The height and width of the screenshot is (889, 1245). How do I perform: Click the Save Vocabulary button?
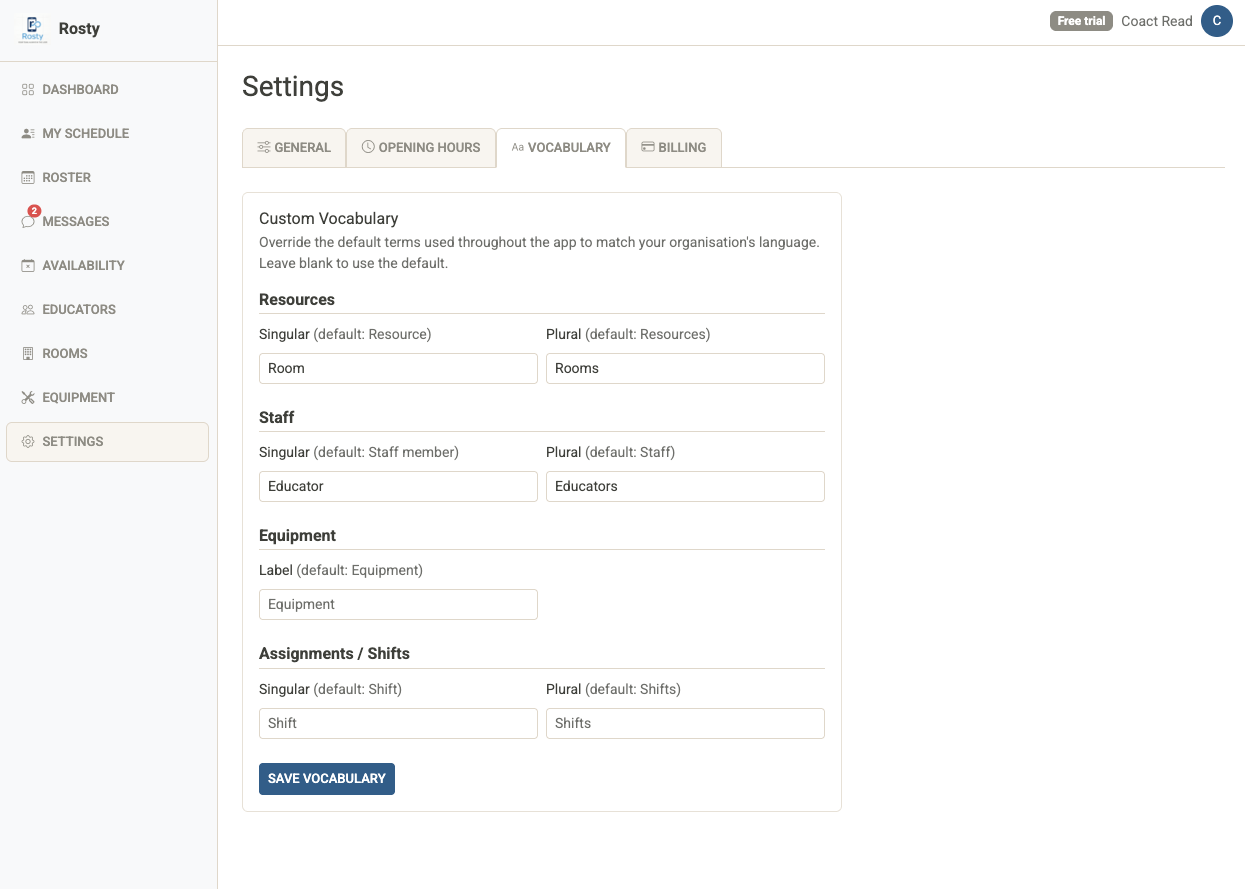[x=326, y=778]
